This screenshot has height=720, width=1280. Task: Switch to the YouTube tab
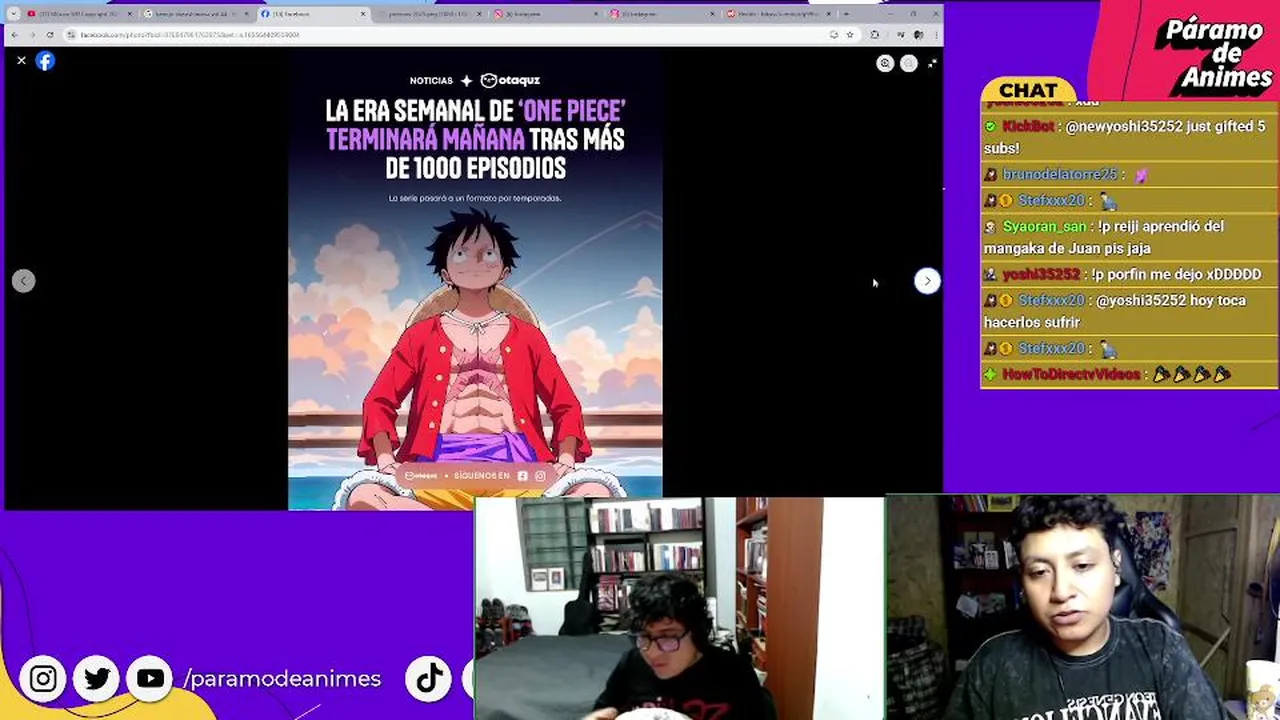pos(78,14)
